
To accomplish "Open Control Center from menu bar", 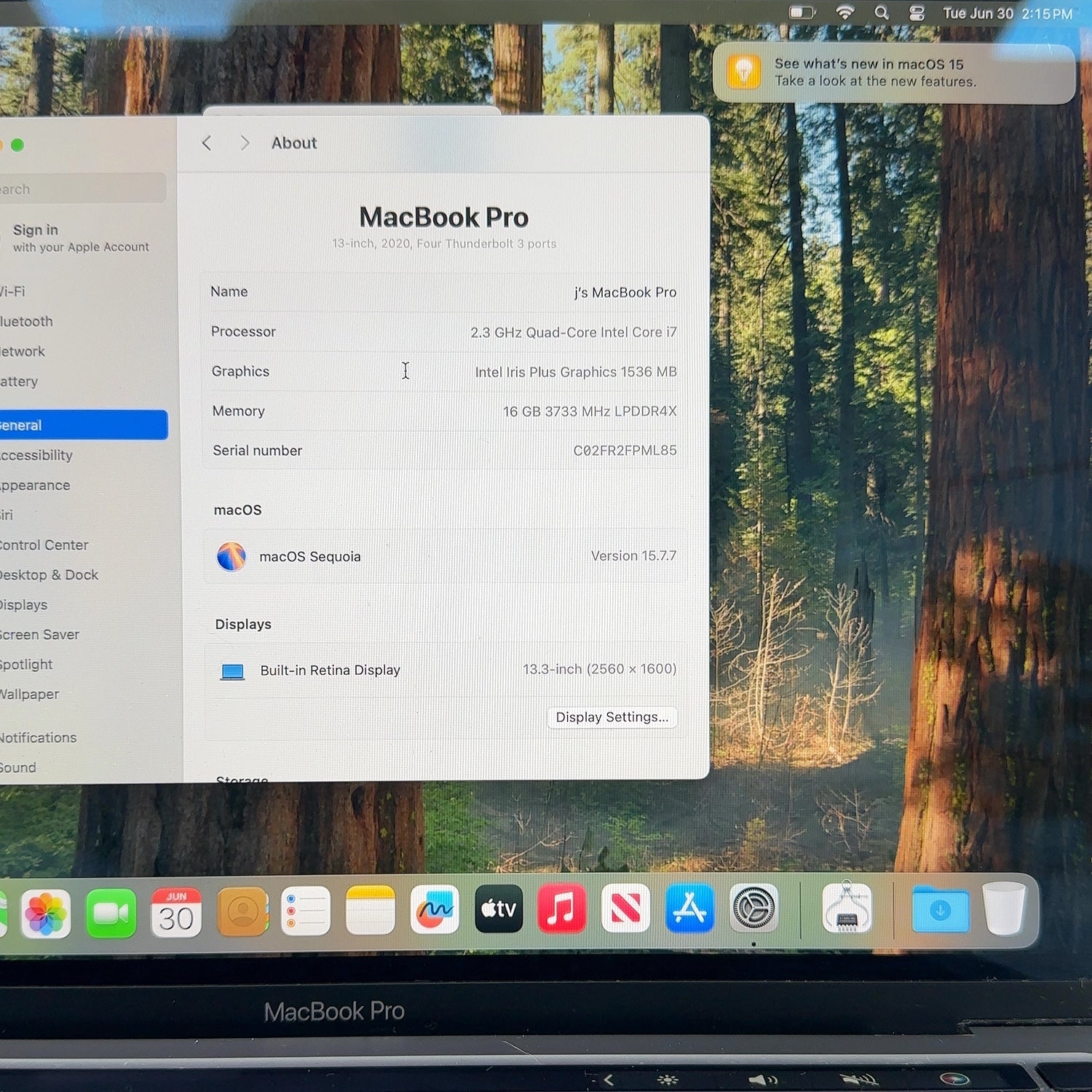I will pyautogui.click(x=917, y=13).
